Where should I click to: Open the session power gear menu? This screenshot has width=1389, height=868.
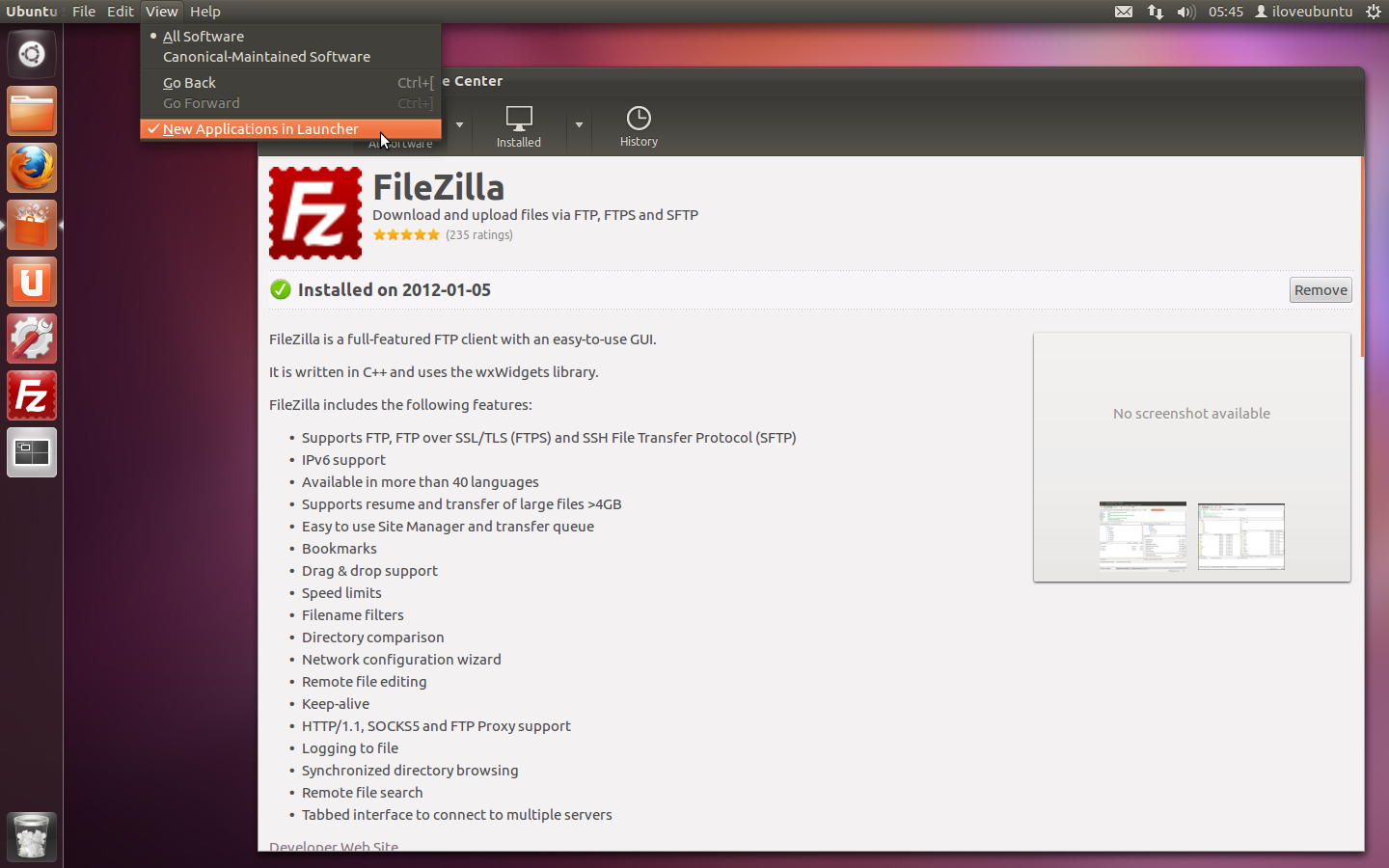1374,12
